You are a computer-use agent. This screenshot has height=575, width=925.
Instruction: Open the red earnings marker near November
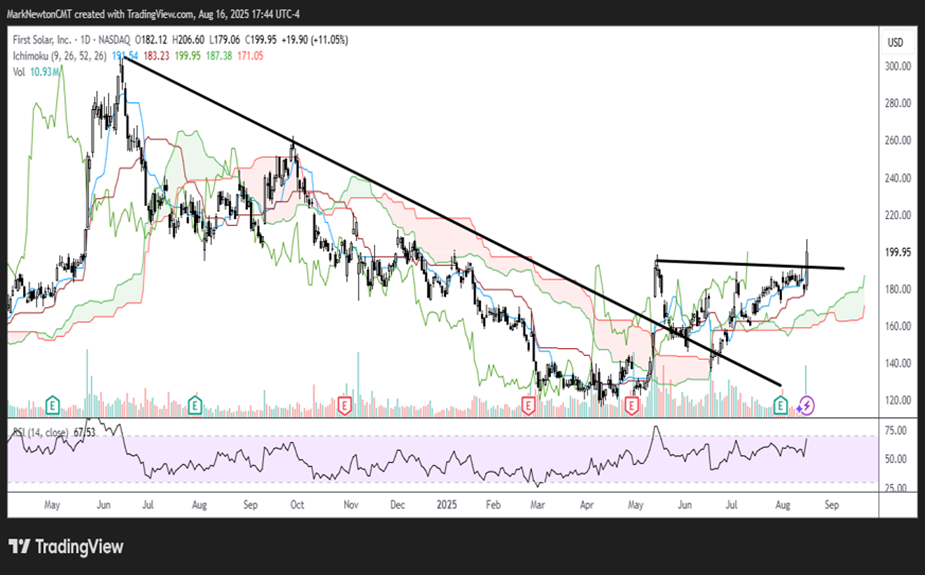[x=344, y=405]
